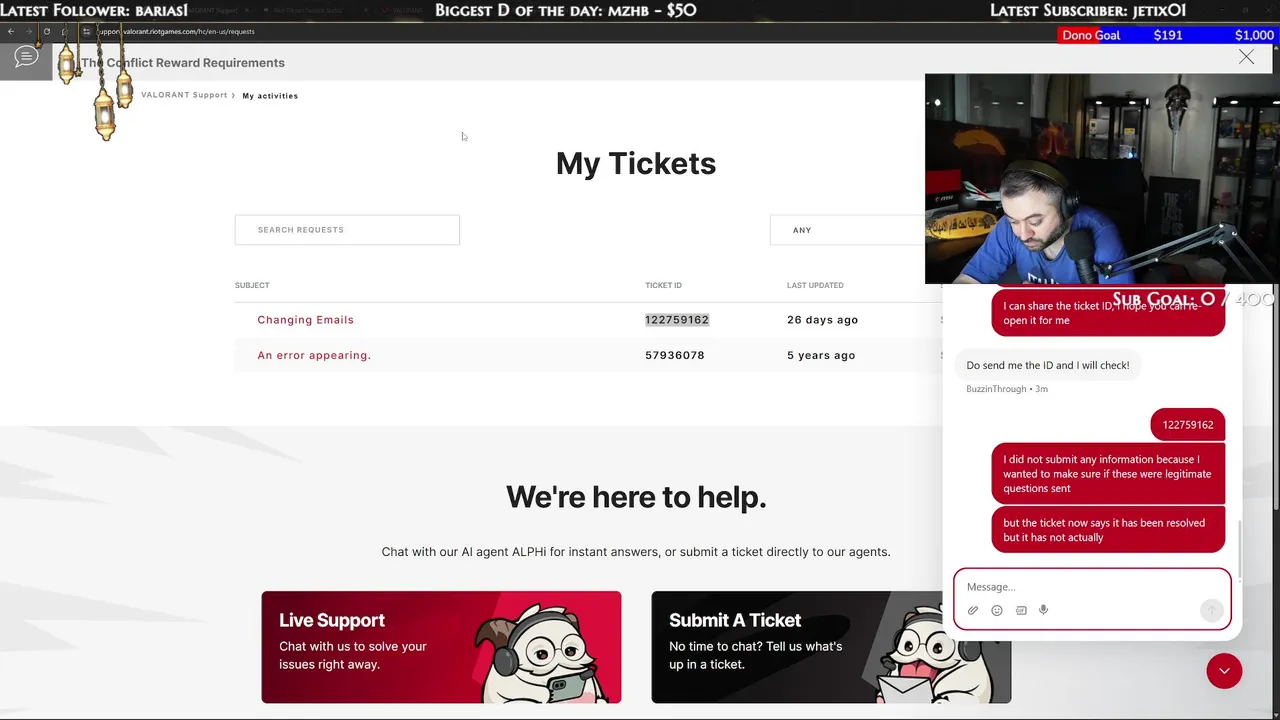Click My activities breadcrumb
The image size is (1280, 720).
pos(270,96)
